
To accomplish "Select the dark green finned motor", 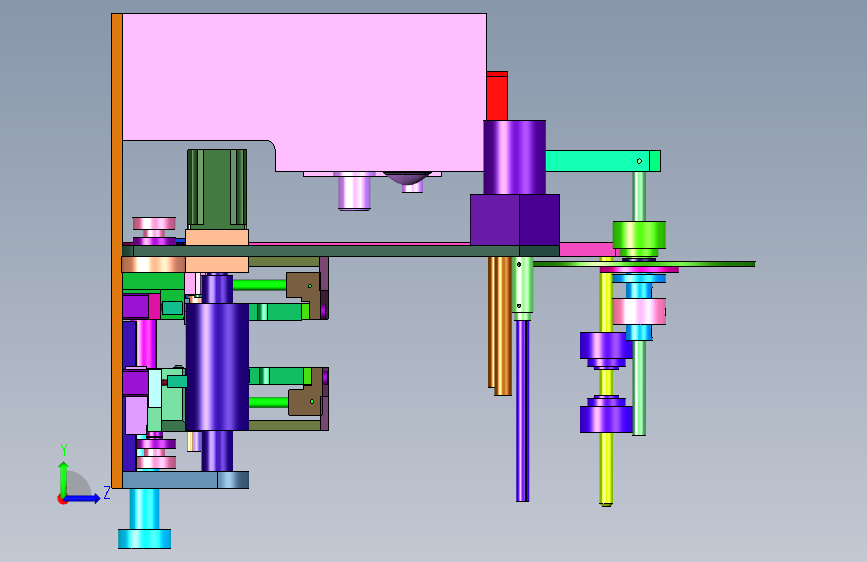I will [217, 189].
